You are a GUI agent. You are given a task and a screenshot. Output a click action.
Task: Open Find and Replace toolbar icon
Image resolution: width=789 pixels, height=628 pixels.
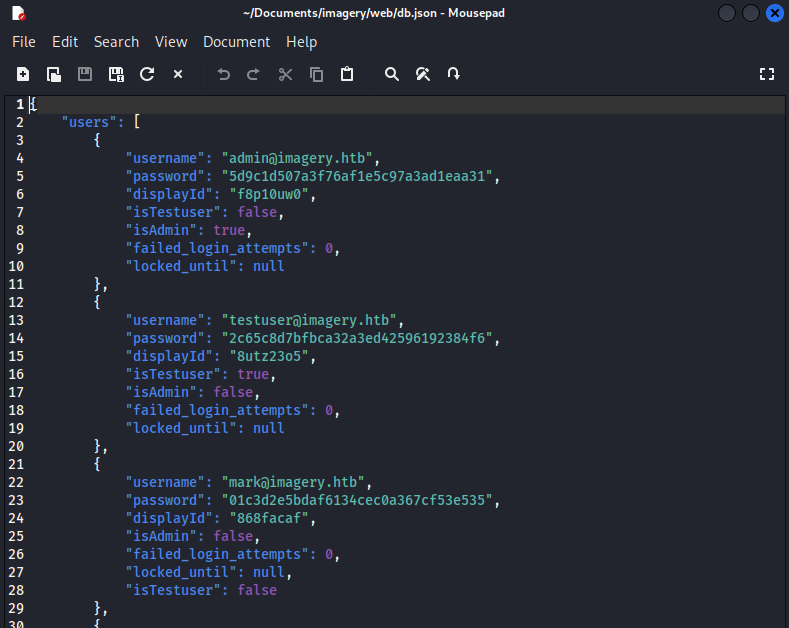[x=423, y=74]
